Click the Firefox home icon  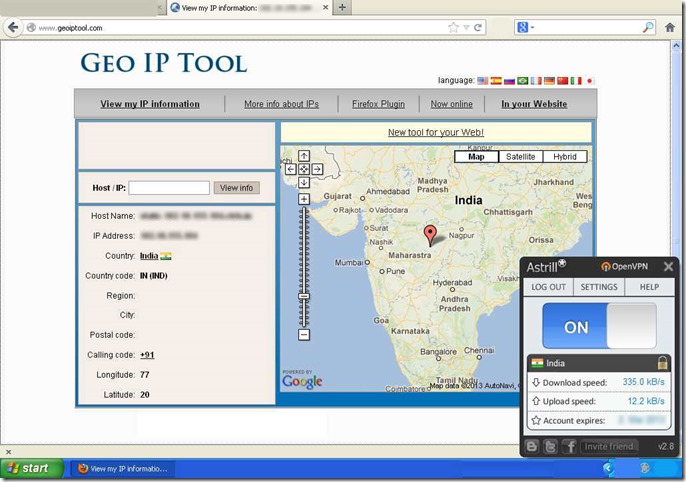(x=670, y=27)
